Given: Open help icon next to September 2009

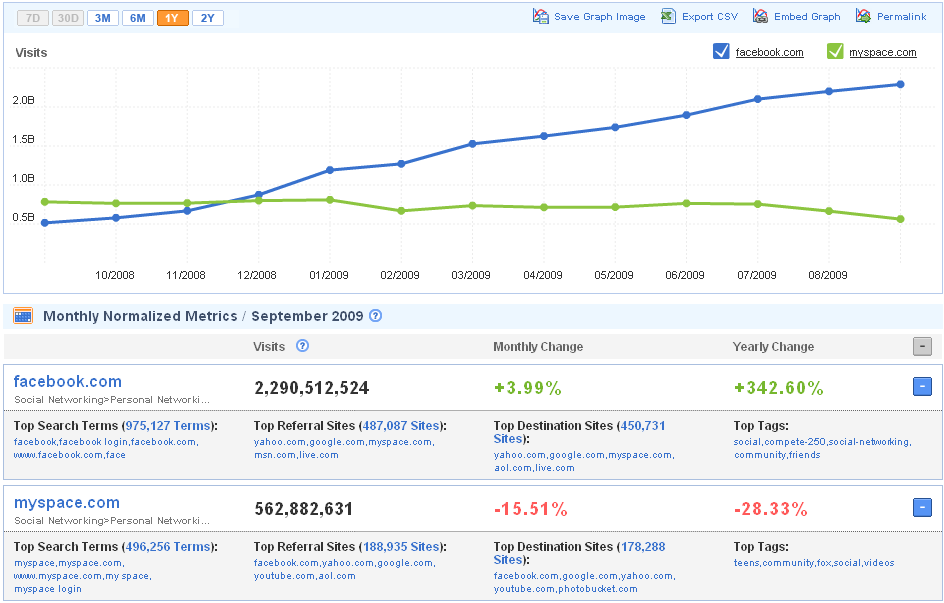Looking at the screenshot, I should [375, 315].
